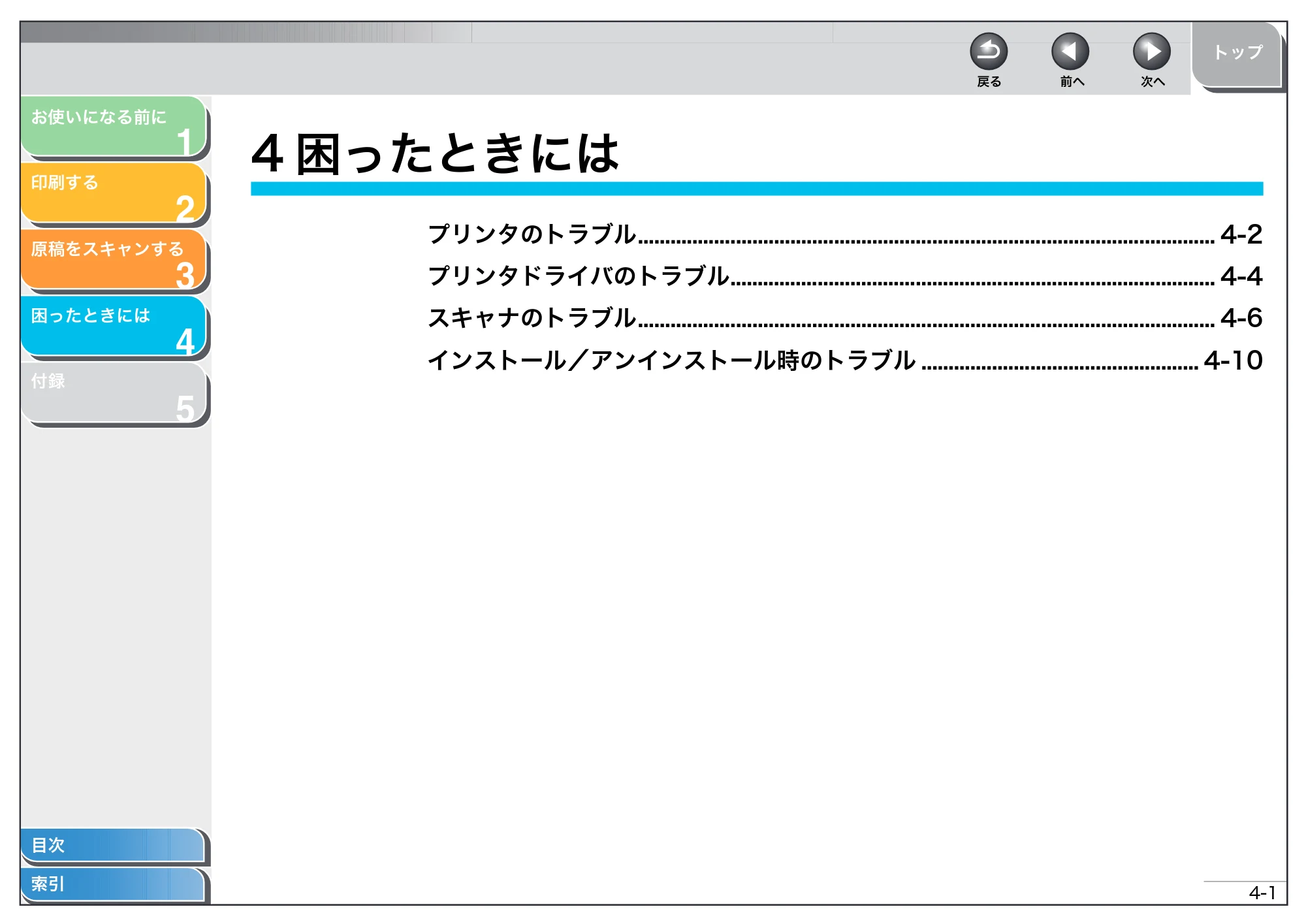Select chapter 4 困ったときには tab
Viewport: 1306px width, 924px height.
114,326
